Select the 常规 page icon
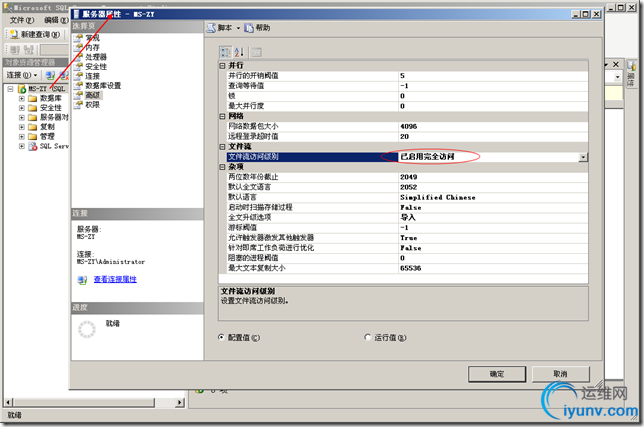 pyautogui.click(x=78, y=38)
